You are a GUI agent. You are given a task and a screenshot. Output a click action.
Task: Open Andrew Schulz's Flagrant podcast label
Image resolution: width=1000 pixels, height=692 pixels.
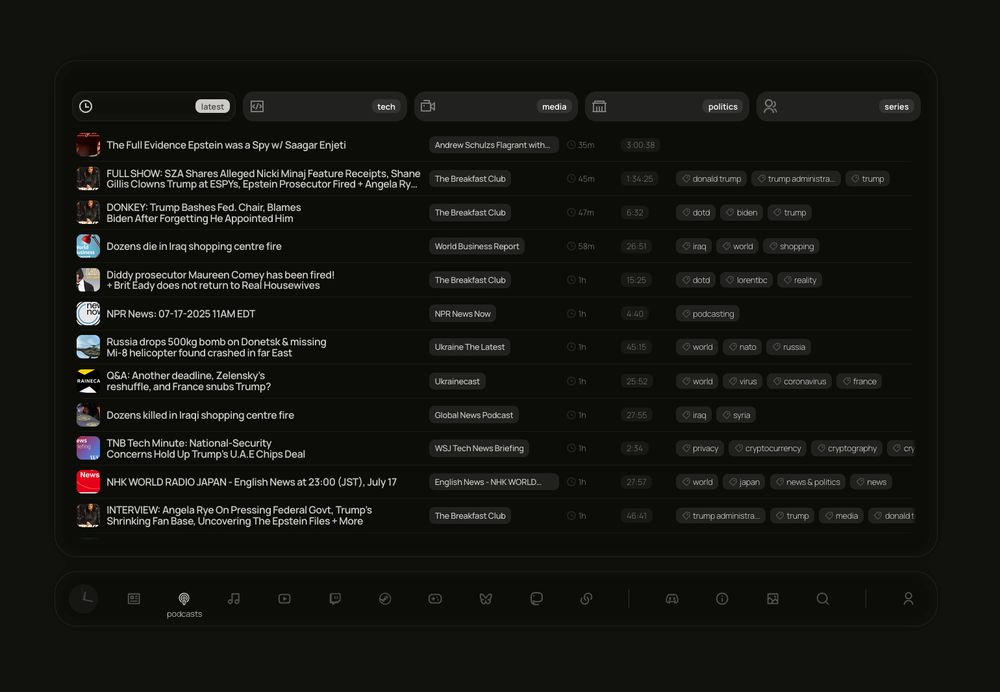tap(494, 145)
